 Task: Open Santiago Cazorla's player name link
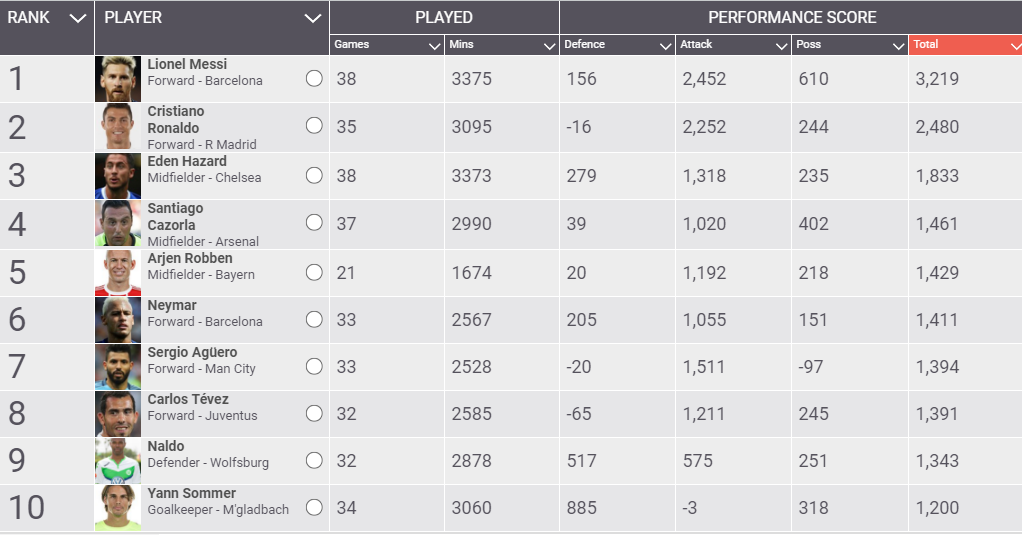pos(175,217)
